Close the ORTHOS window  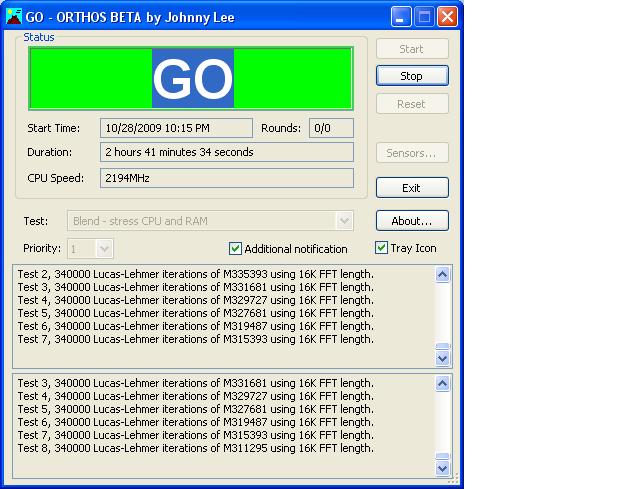point(447,17)
